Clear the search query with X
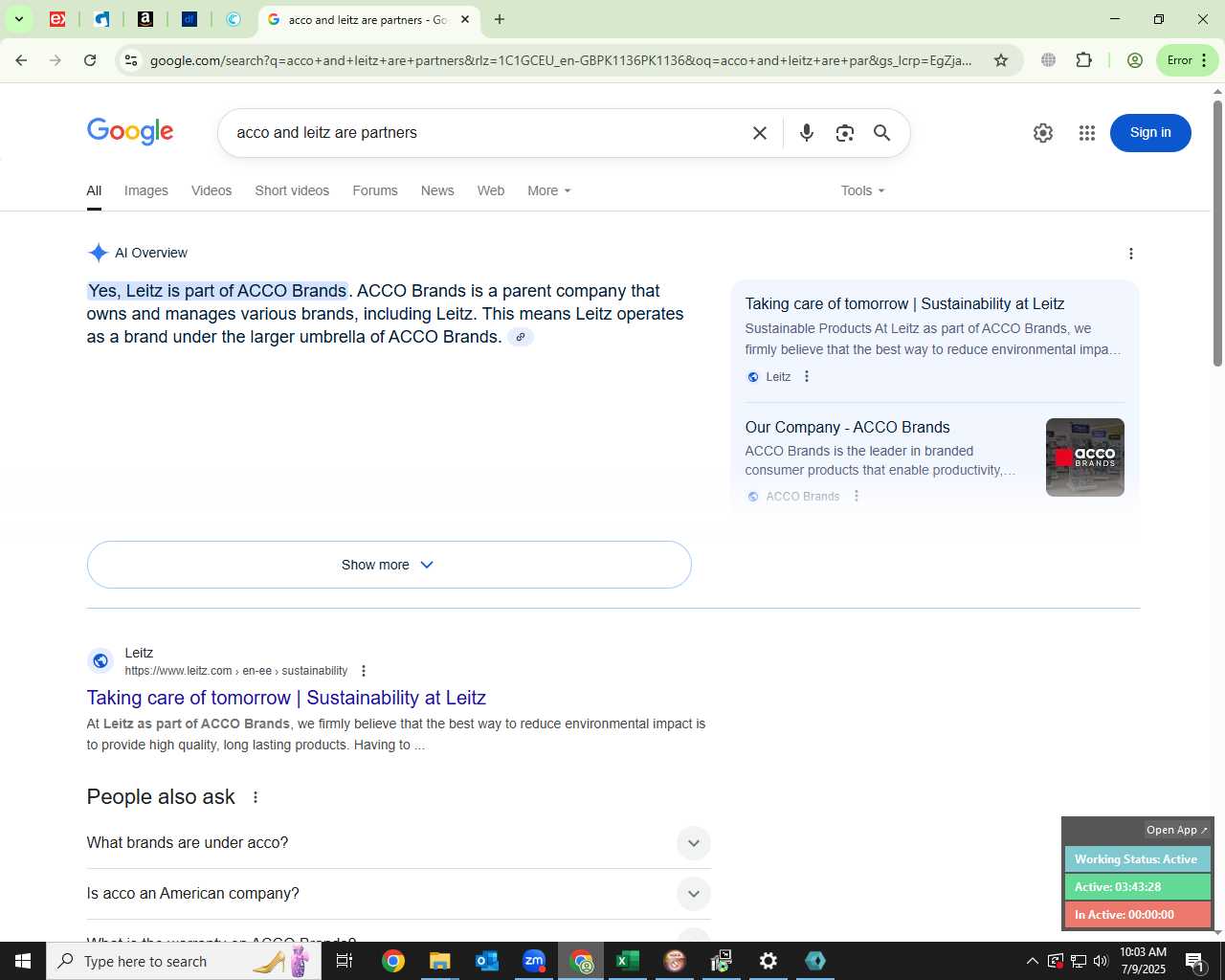 pos(760,133)
